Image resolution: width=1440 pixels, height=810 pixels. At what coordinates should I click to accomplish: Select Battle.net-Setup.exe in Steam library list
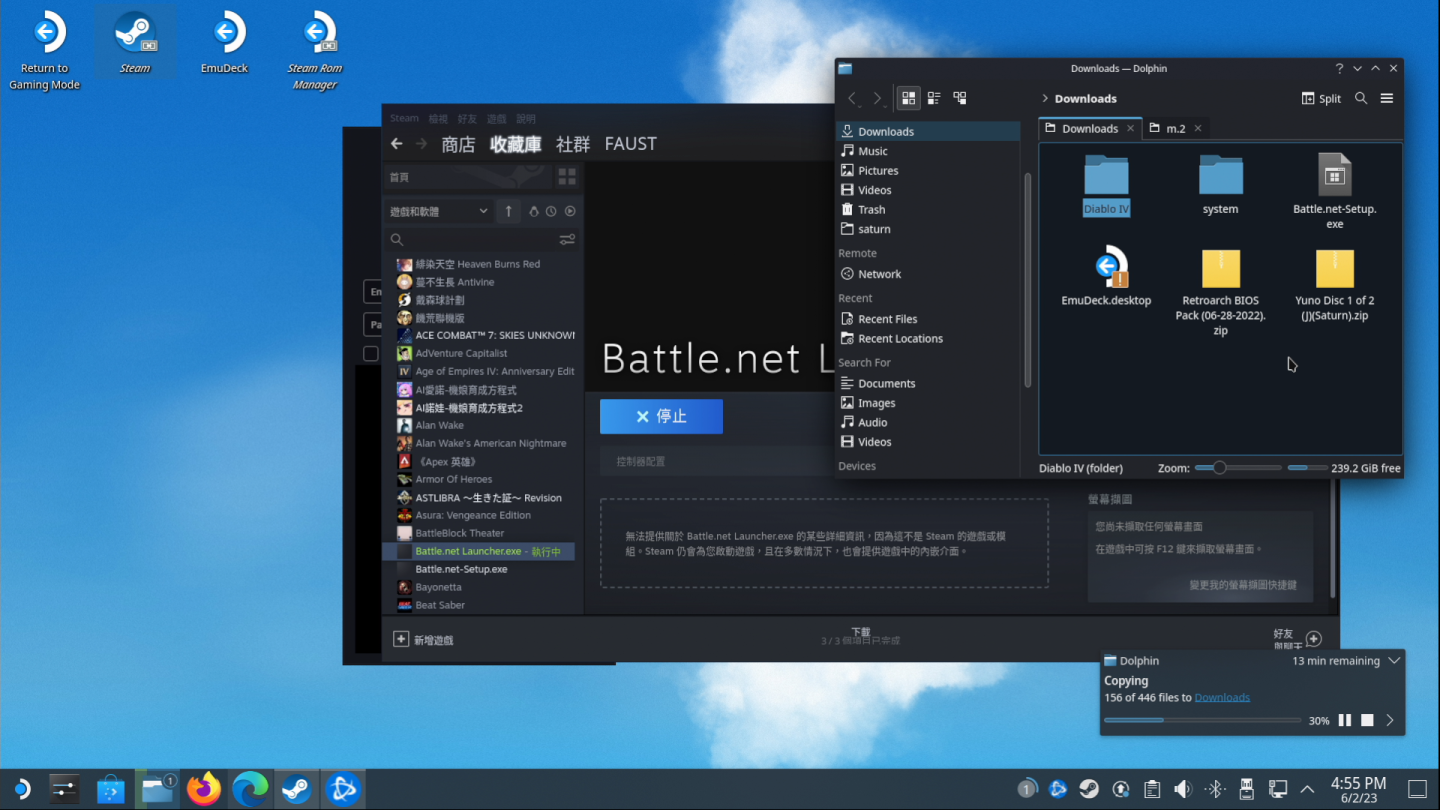point(479,569)
